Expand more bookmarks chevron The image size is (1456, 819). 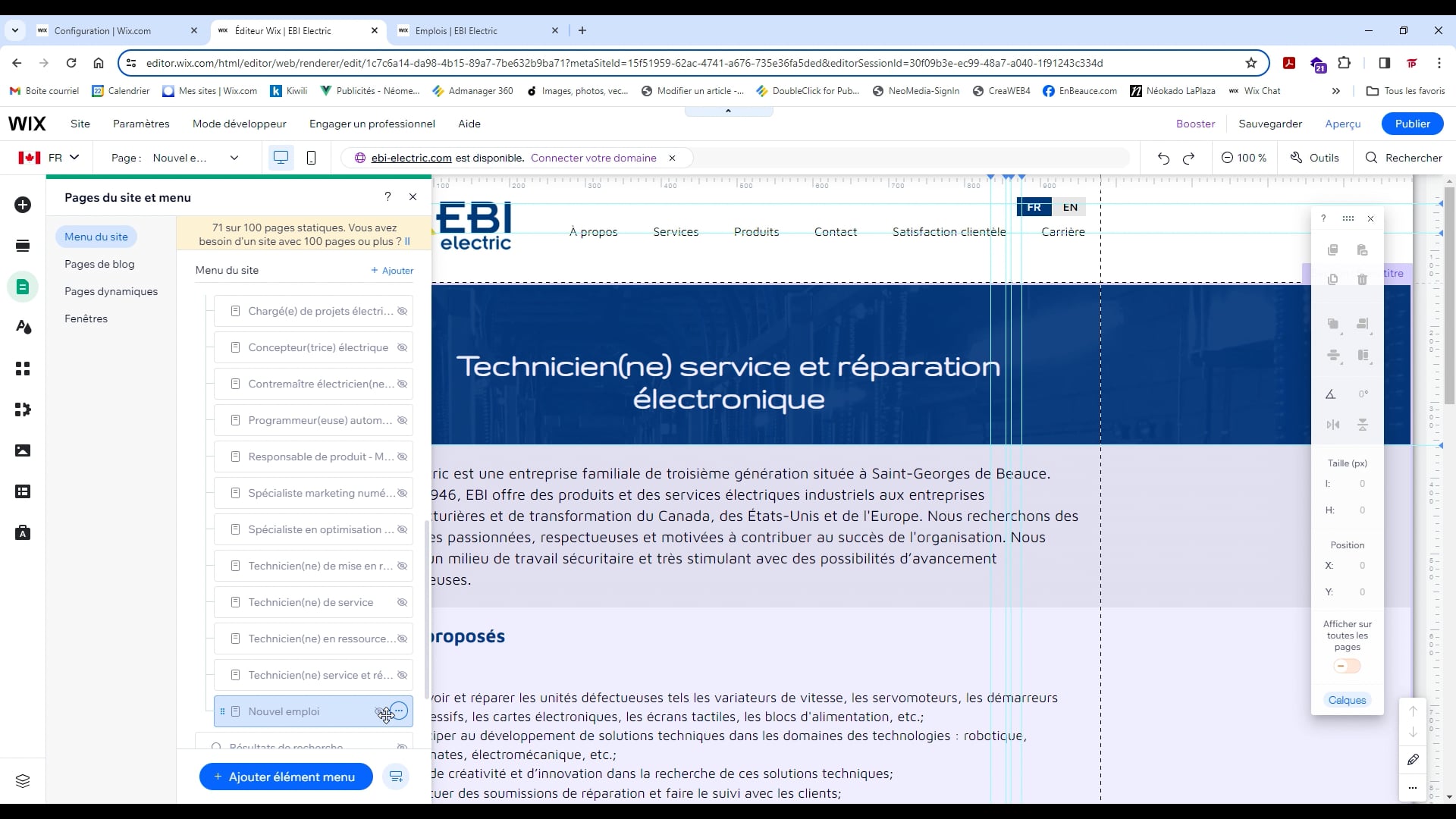tap(1336, 91)
